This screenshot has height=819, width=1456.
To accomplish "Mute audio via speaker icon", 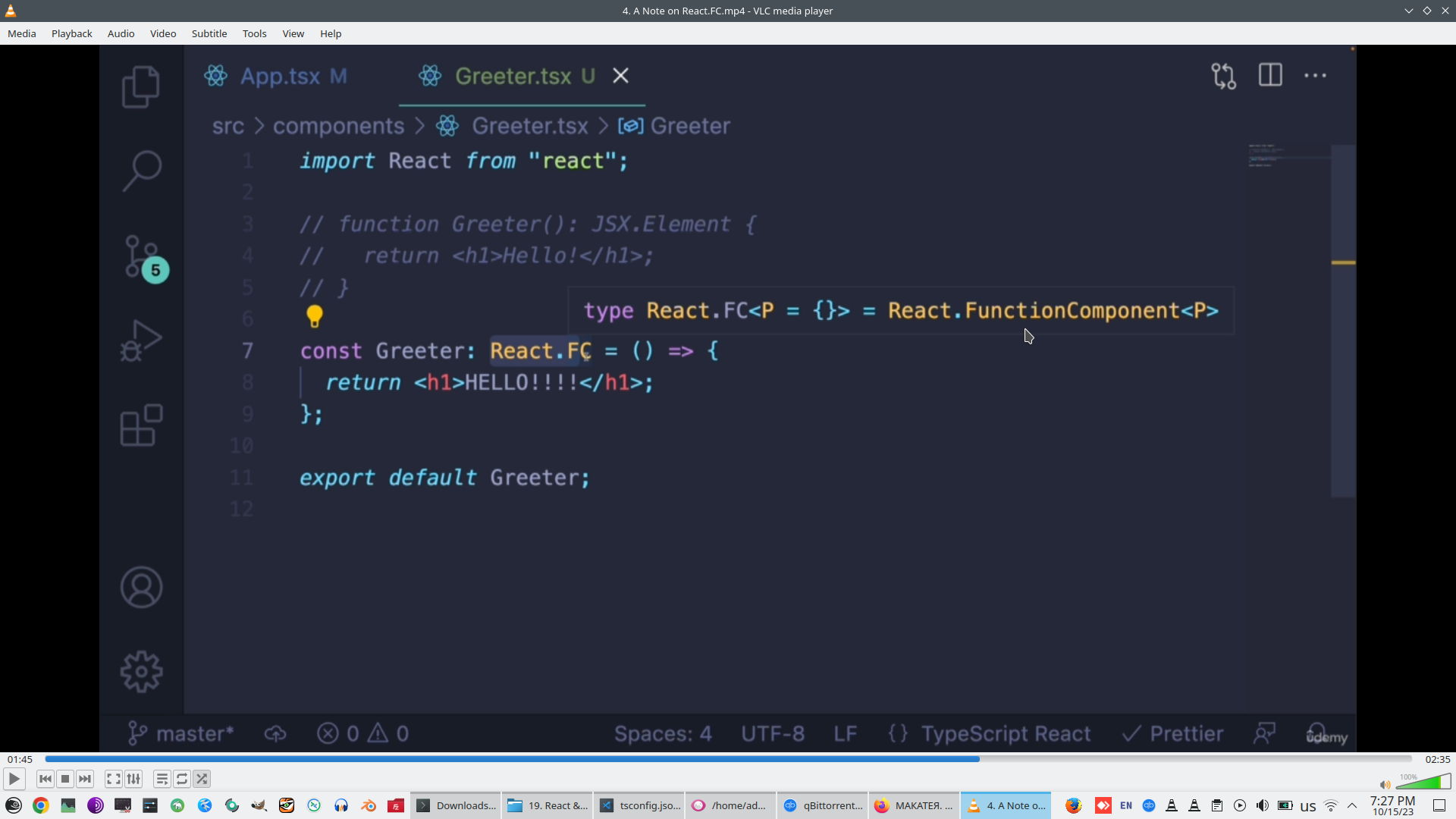I will tap(1385, 785).
